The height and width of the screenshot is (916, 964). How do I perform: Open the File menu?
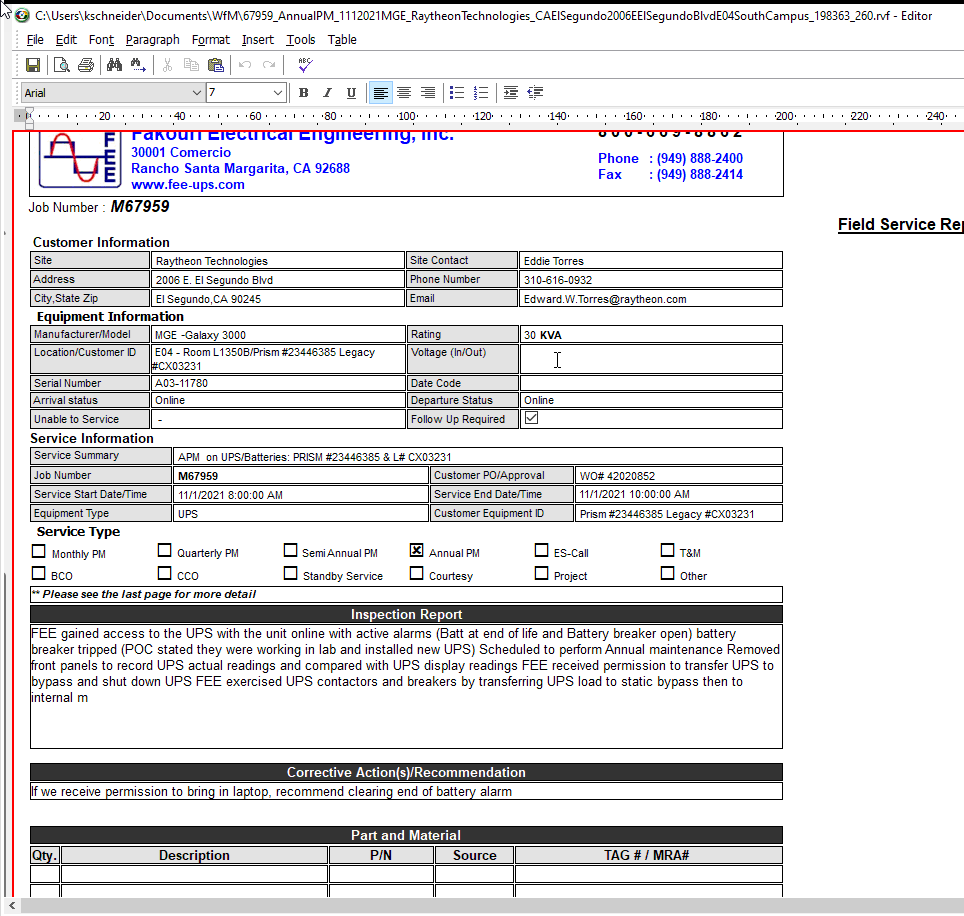coord(35,40)
